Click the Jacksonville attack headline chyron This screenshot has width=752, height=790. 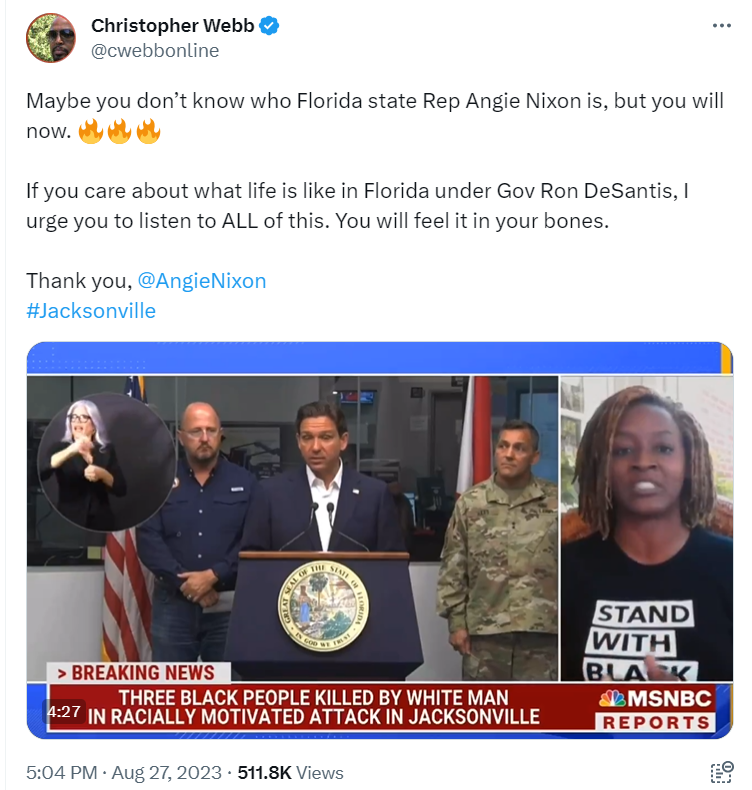[x=314, y=707]
